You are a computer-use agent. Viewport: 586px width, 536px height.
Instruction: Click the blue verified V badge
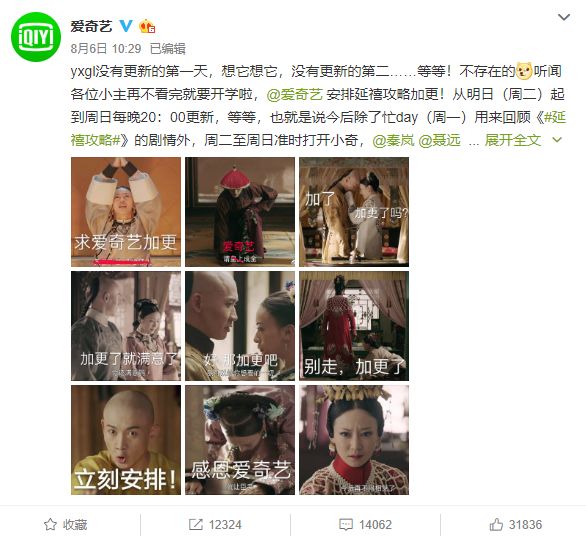pos(126,26)
